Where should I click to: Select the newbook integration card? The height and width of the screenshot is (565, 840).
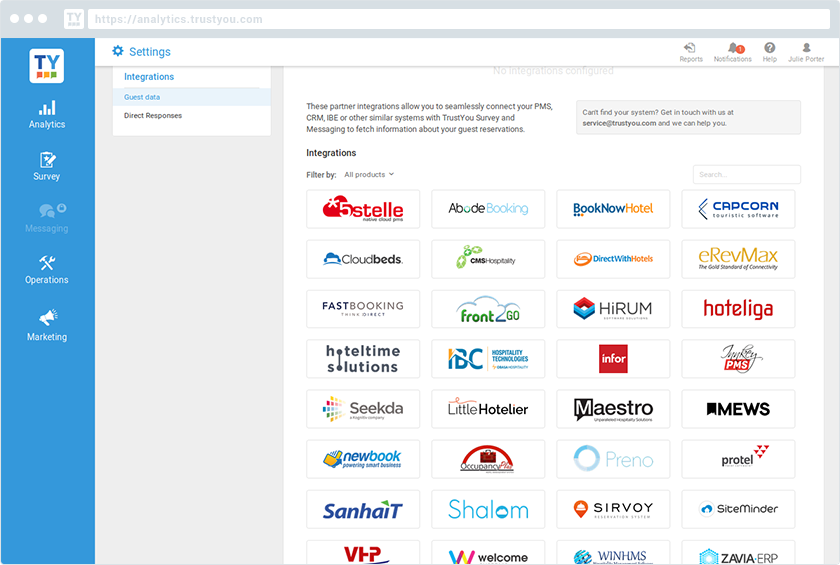363,459
